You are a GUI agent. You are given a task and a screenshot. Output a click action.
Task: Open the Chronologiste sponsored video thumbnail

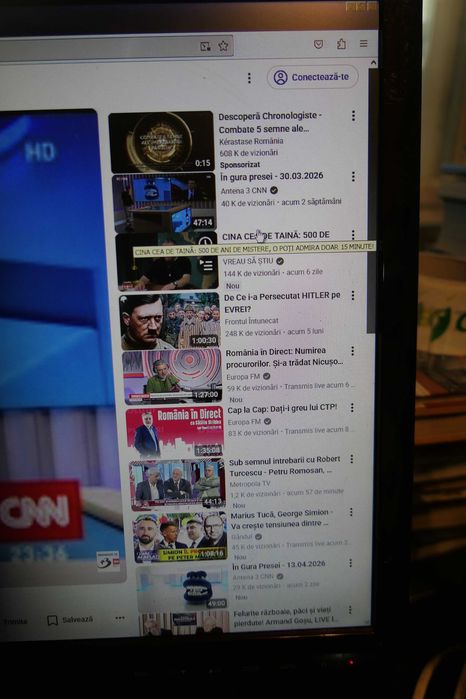pos(161,142)
